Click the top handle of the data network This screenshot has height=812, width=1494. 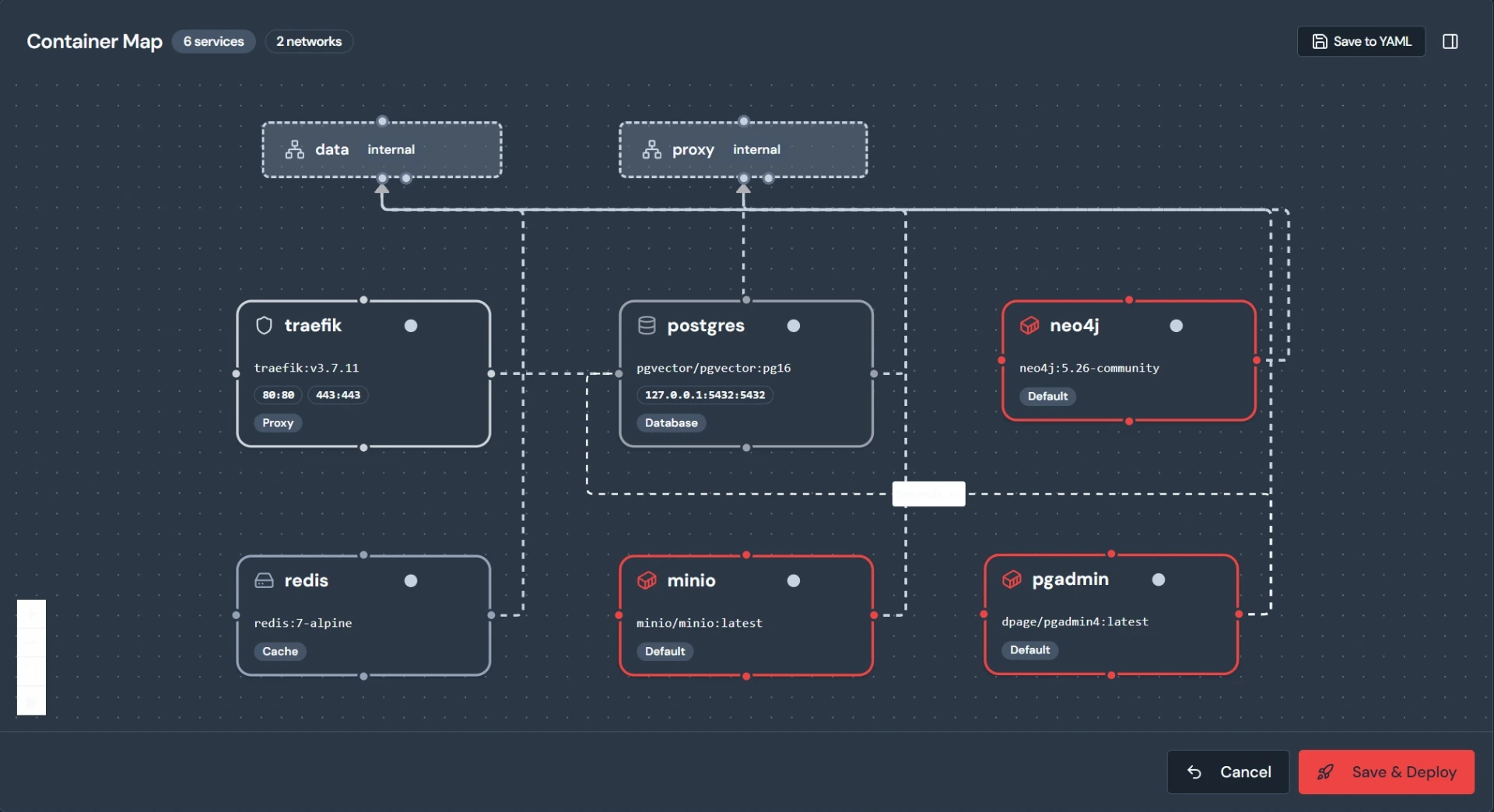tap(382, 121)
